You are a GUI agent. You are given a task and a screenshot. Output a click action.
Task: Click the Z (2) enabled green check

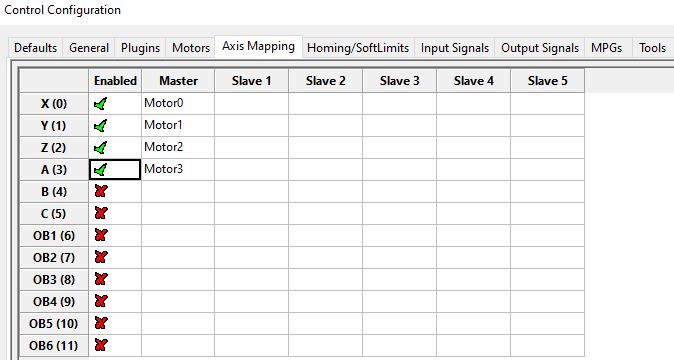tap(101, 147)
